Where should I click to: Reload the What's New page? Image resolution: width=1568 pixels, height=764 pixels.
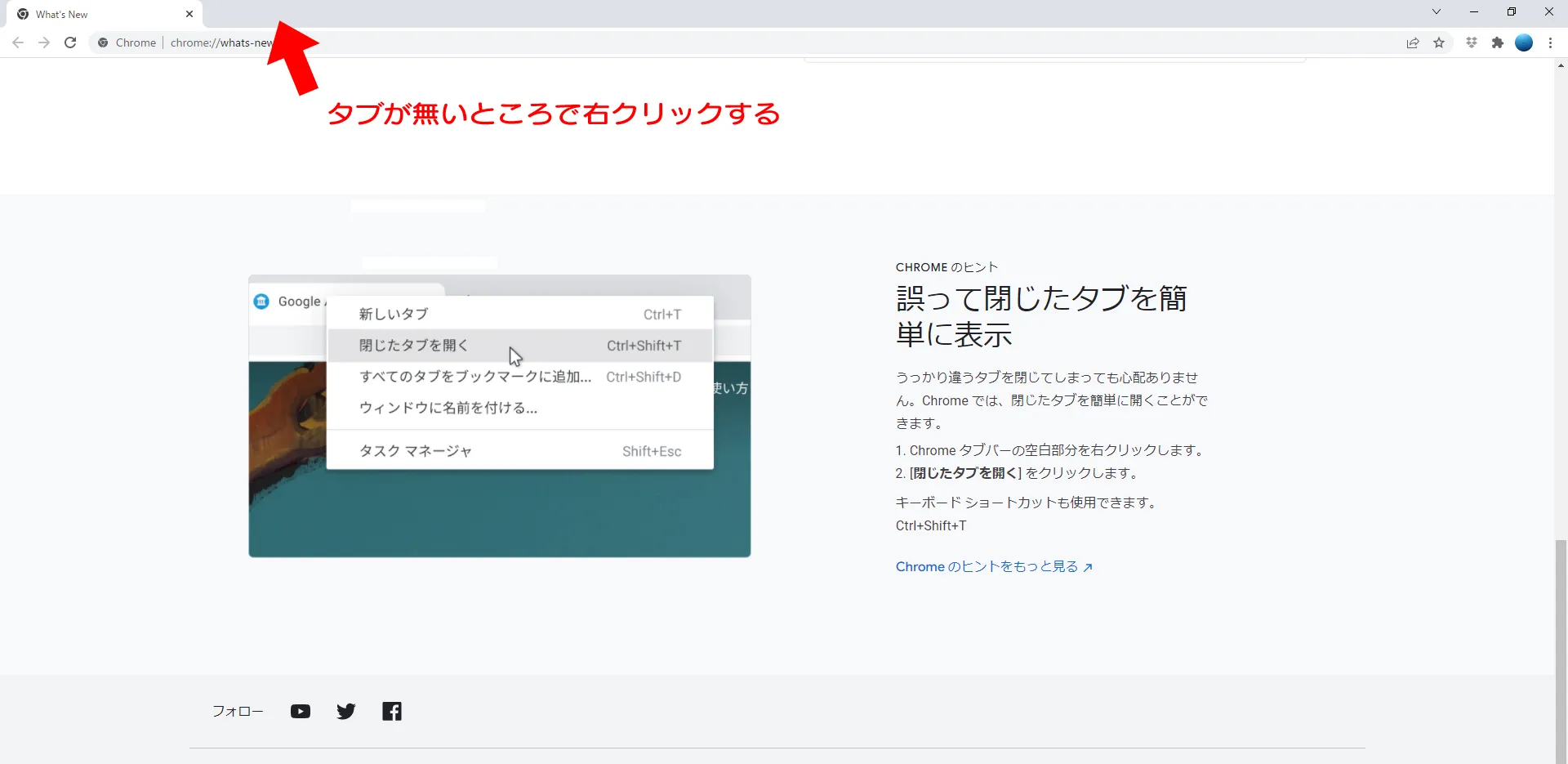coord(70,42)
